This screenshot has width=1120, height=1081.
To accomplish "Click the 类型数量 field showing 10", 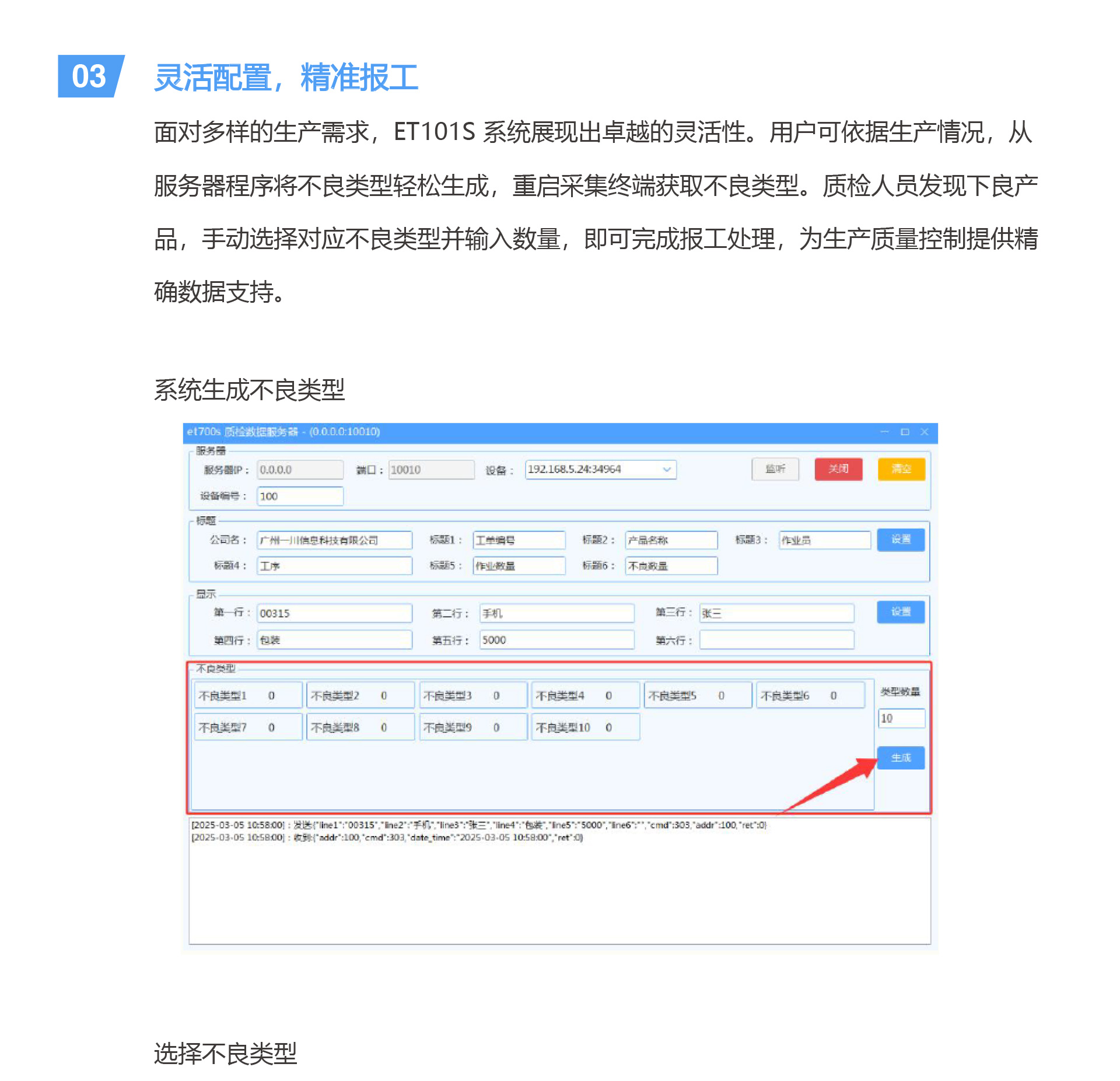I will (901, 719).
